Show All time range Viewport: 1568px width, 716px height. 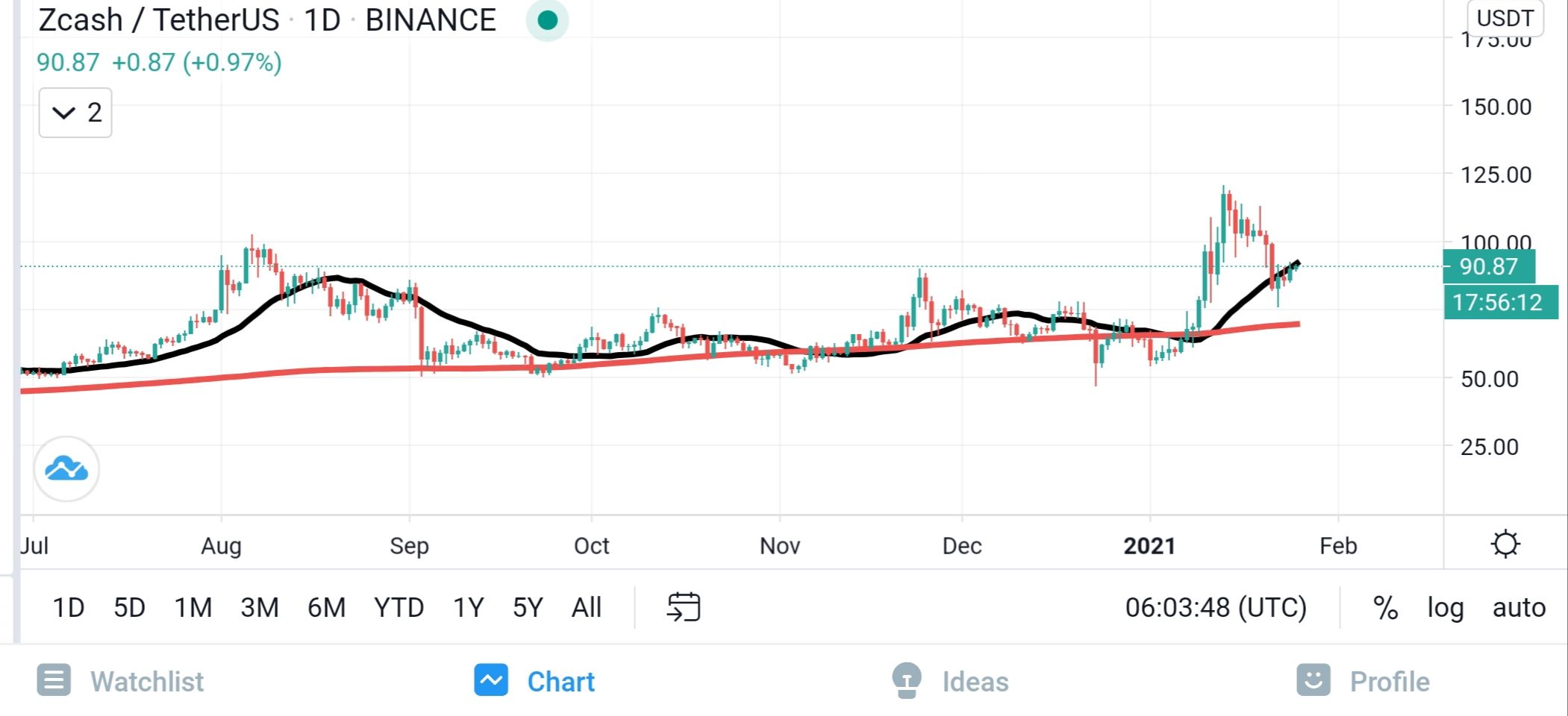(x=587, y=608)
